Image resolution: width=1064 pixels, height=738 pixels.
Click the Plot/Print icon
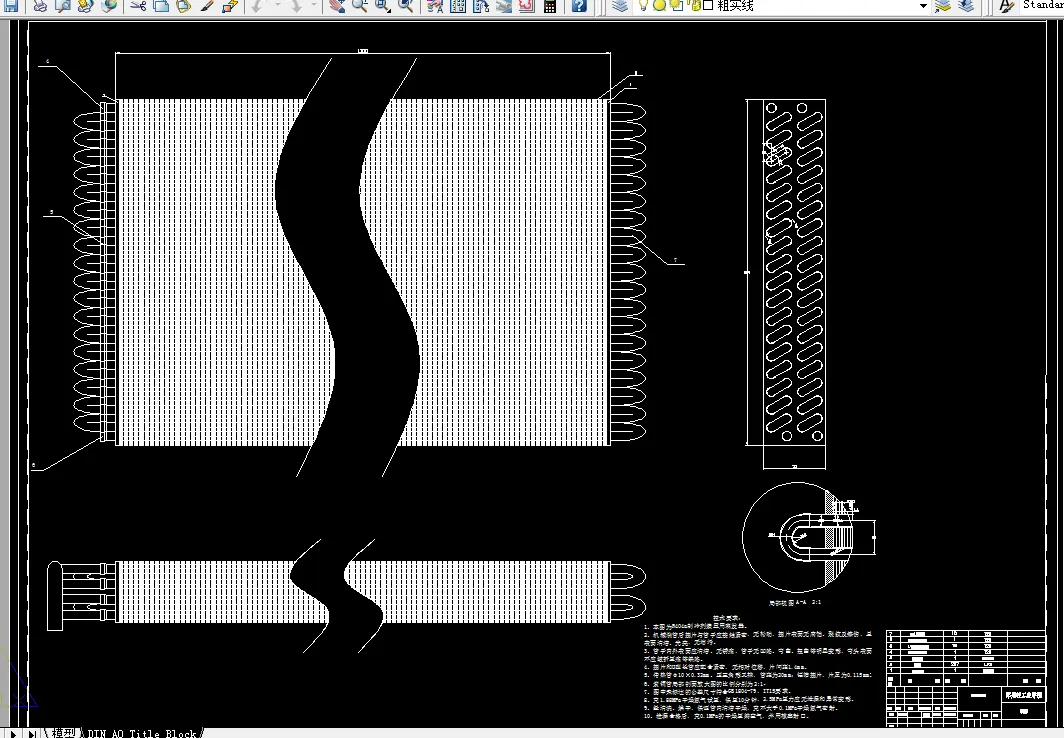[40, 5]
